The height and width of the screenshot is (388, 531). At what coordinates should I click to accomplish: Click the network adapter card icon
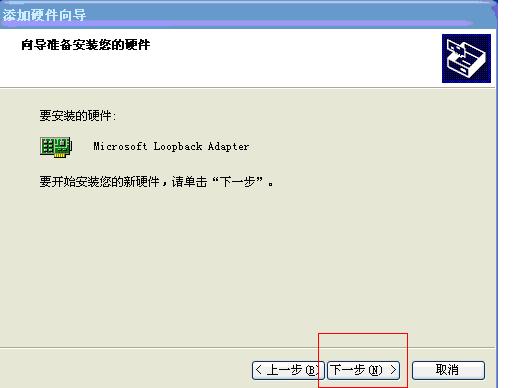coord(56,147)
